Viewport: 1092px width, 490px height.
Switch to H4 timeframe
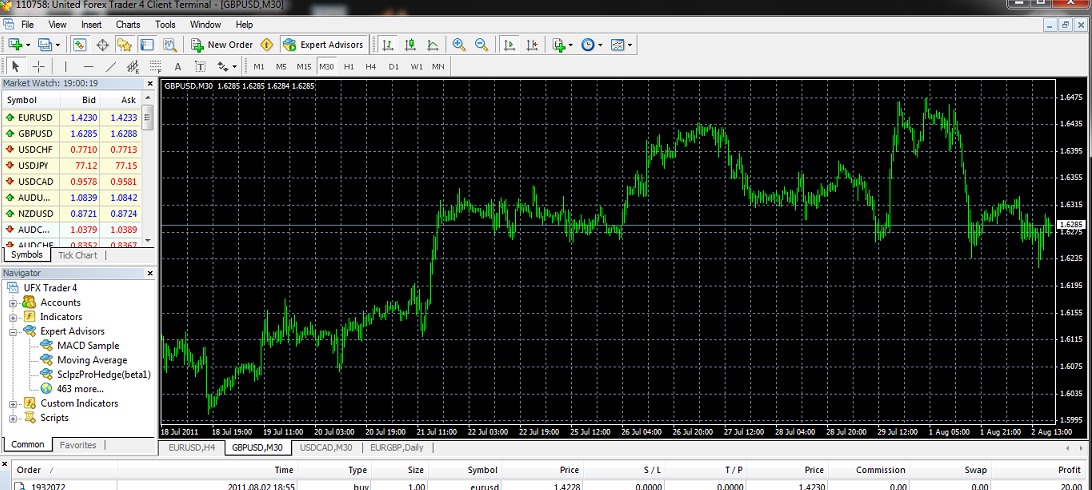click(x=371, y=66)
